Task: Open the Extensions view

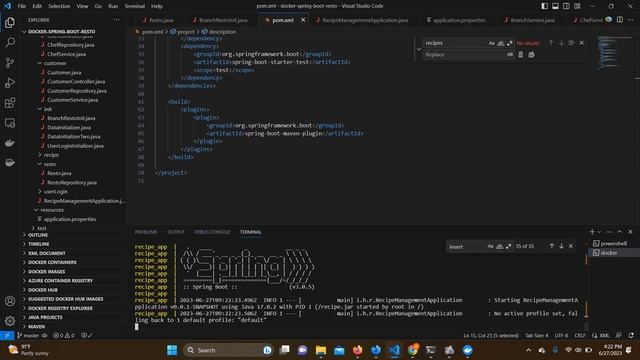Action: pyautogui.click(x=10, y=102)
